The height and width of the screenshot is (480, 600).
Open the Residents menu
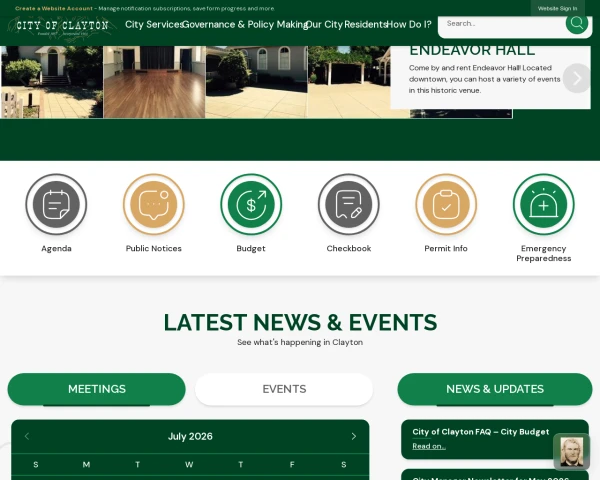click(x=366, y=24)
